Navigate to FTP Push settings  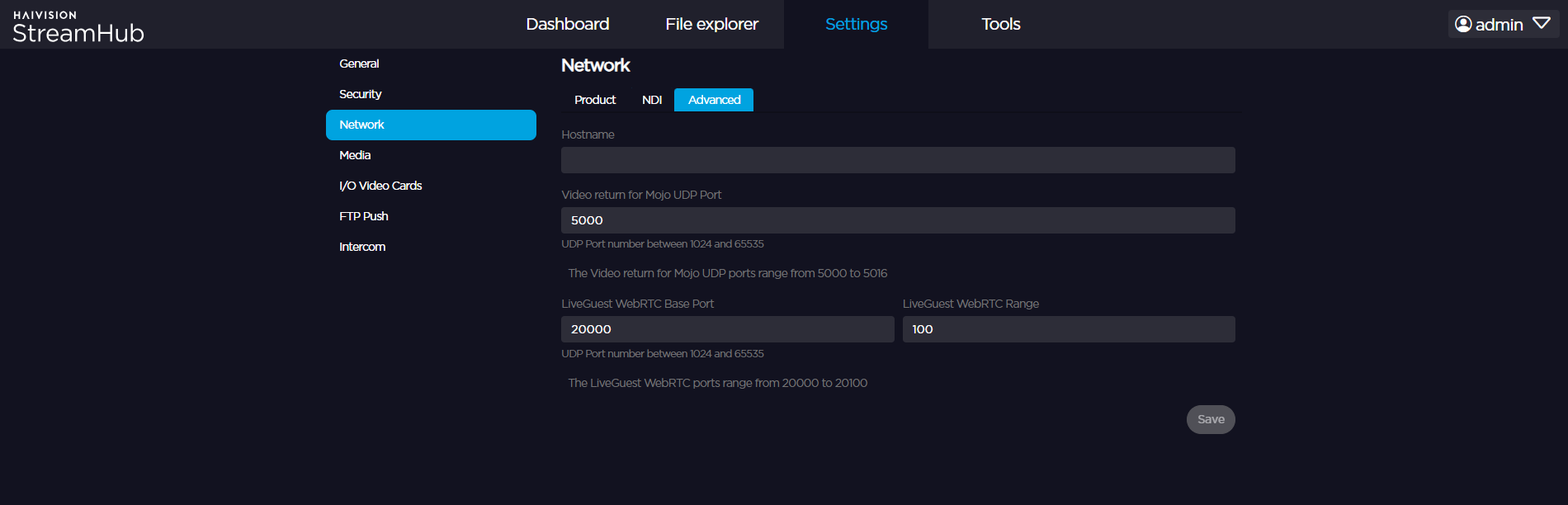click(x=363, y=216)
